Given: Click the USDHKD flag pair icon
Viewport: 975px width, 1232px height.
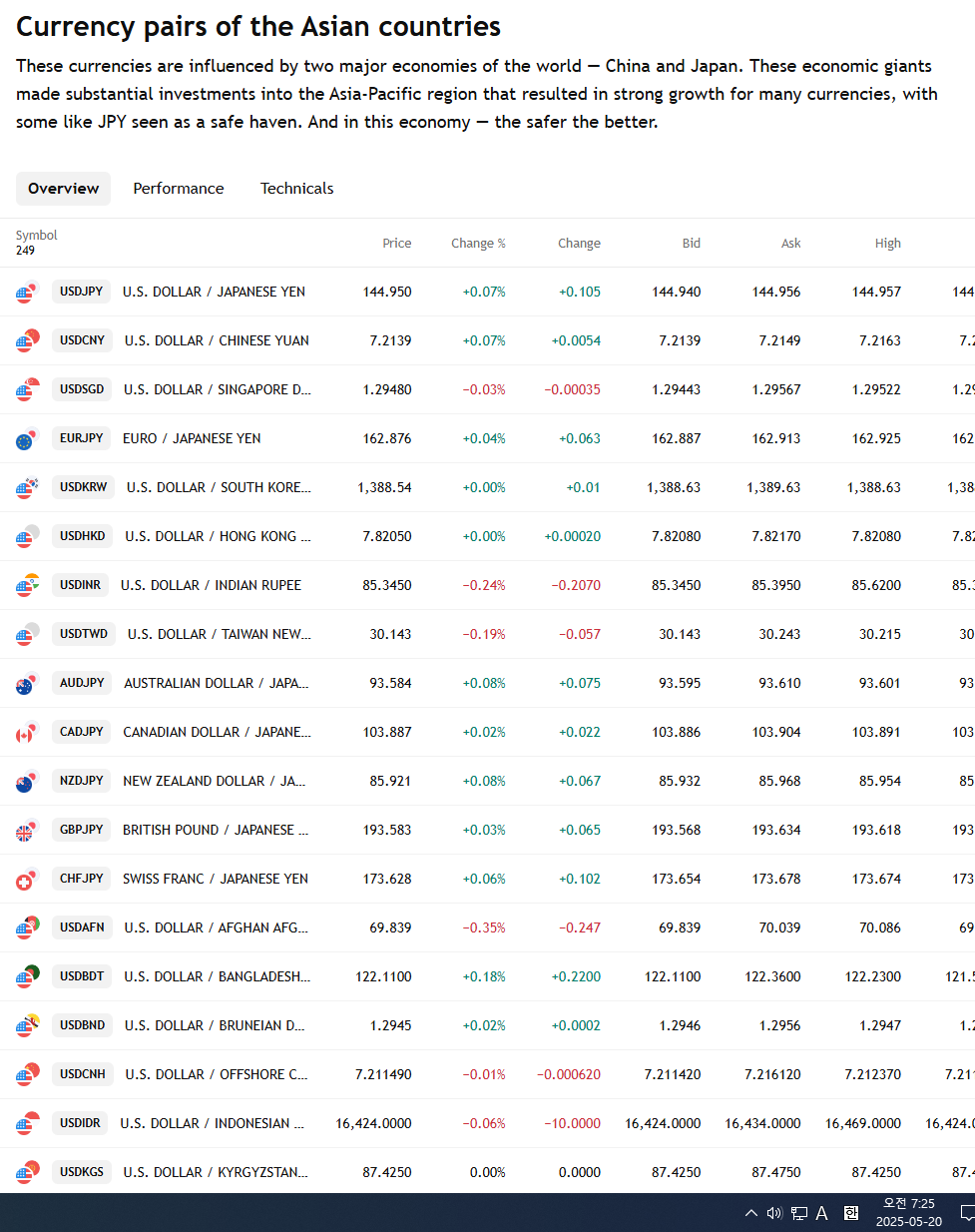Looking at the screenshot, I should 27,537.
